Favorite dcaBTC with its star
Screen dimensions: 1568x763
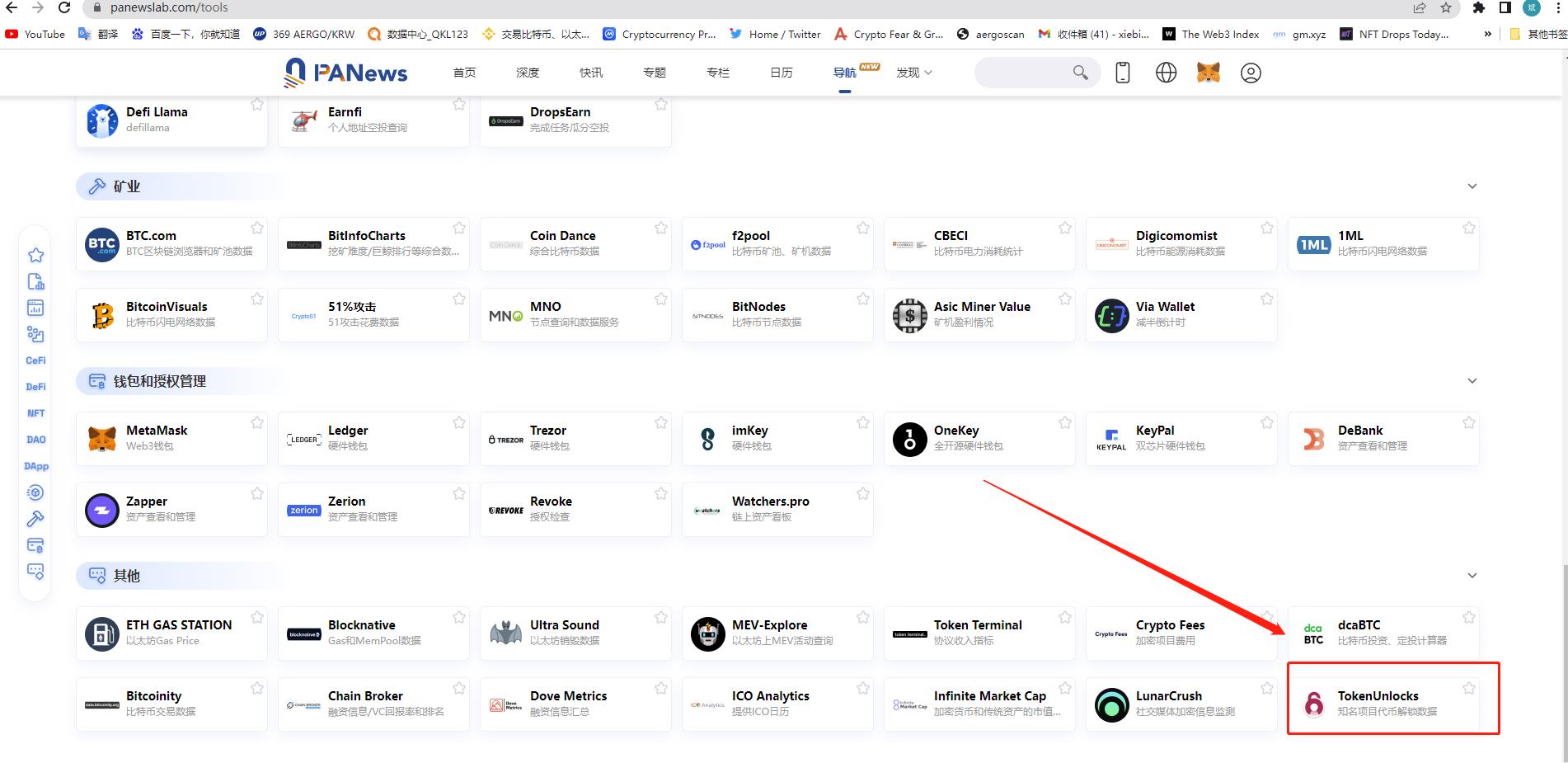click(x=1469, y=617)
